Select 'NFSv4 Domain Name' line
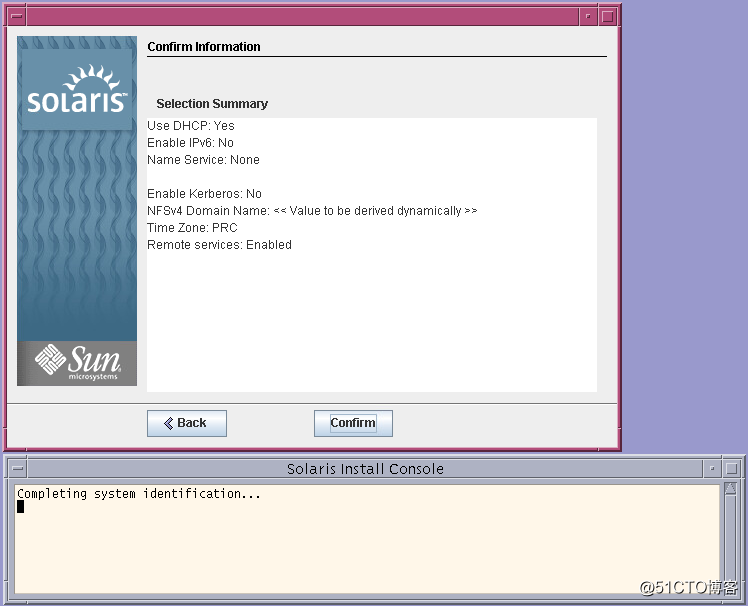 point(312,210)
